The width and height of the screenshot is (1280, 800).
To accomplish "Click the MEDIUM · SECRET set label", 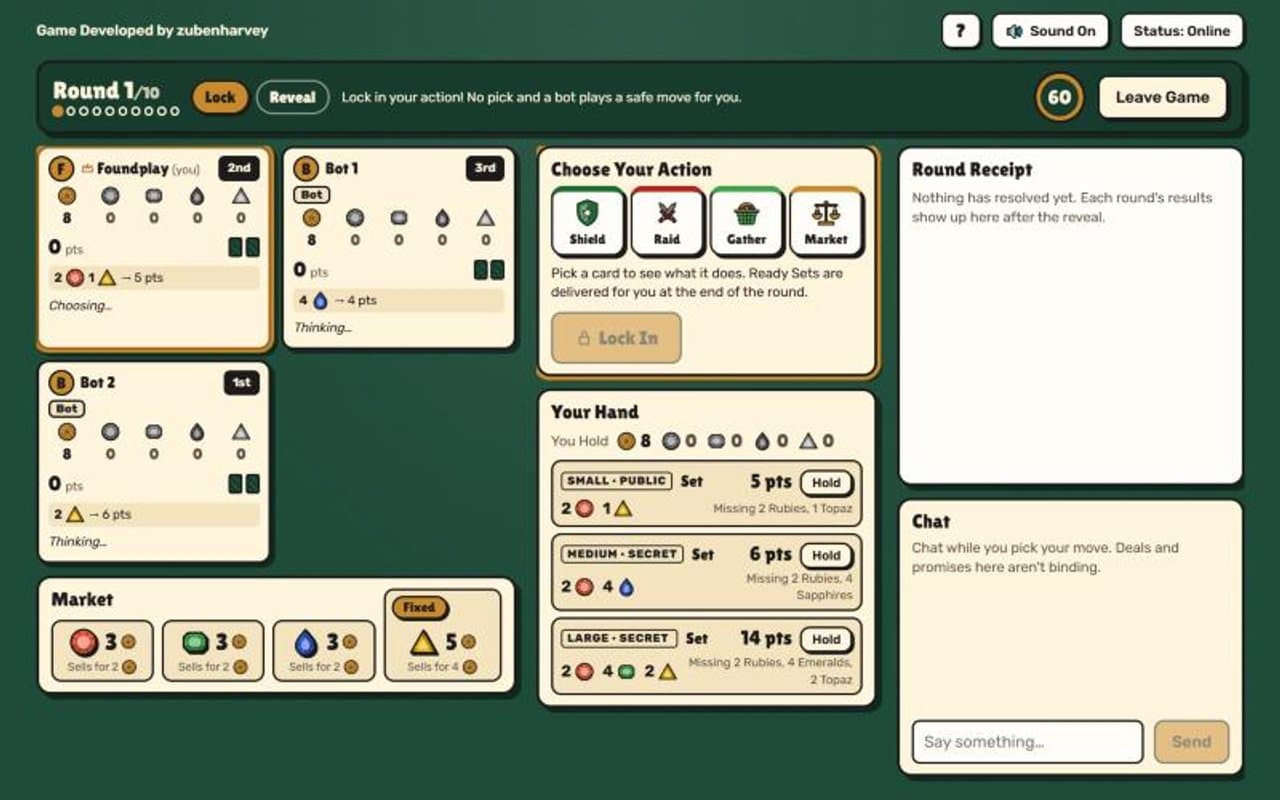I will (622, 554).
